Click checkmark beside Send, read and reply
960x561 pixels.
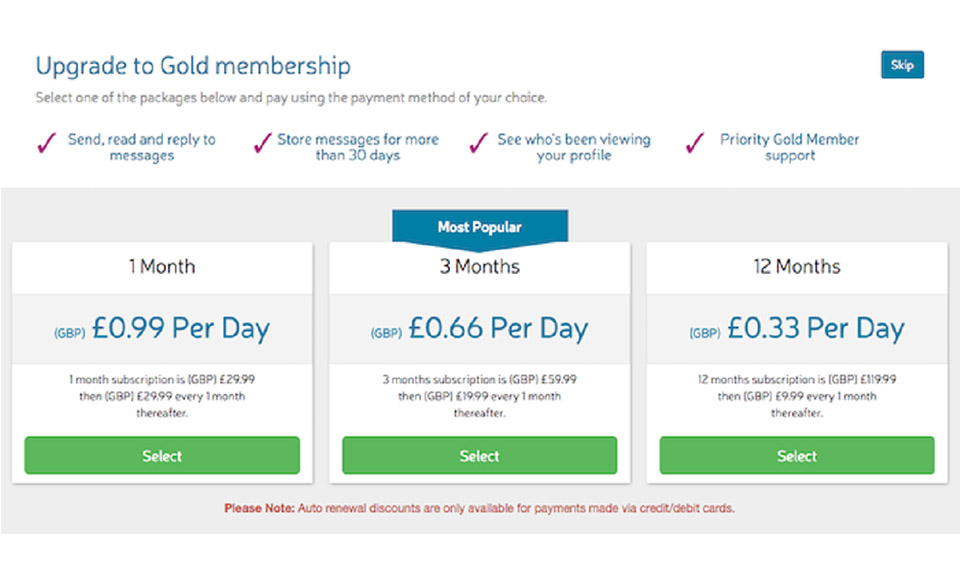[47, 145]
